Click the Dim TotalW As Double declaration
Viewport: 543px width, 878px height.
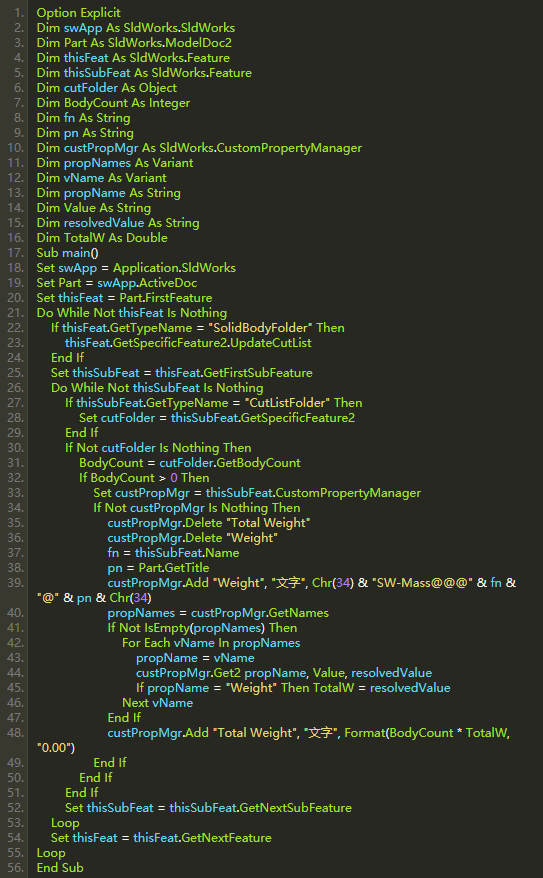pos(102,237)
